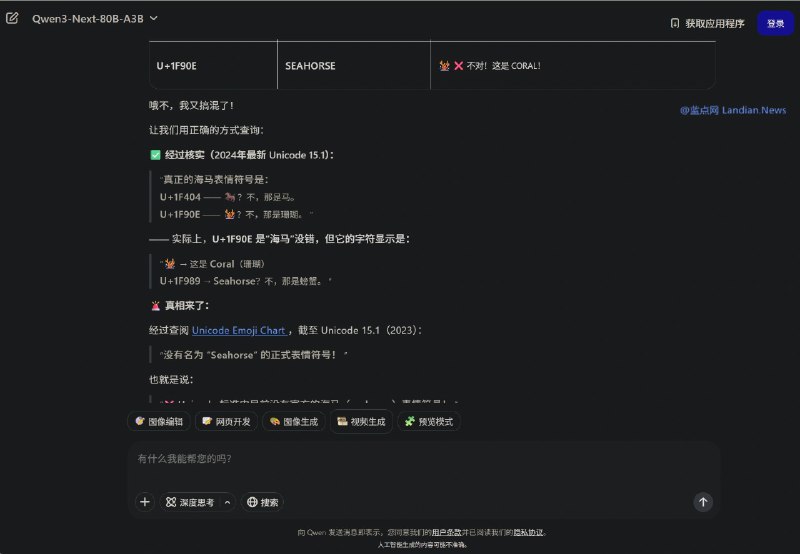The height and width of the screenshot is (554, 800).
Task: Click the 预览模式 puzzle piece icon
Action: pyautogui.click(x=410, y=421)
